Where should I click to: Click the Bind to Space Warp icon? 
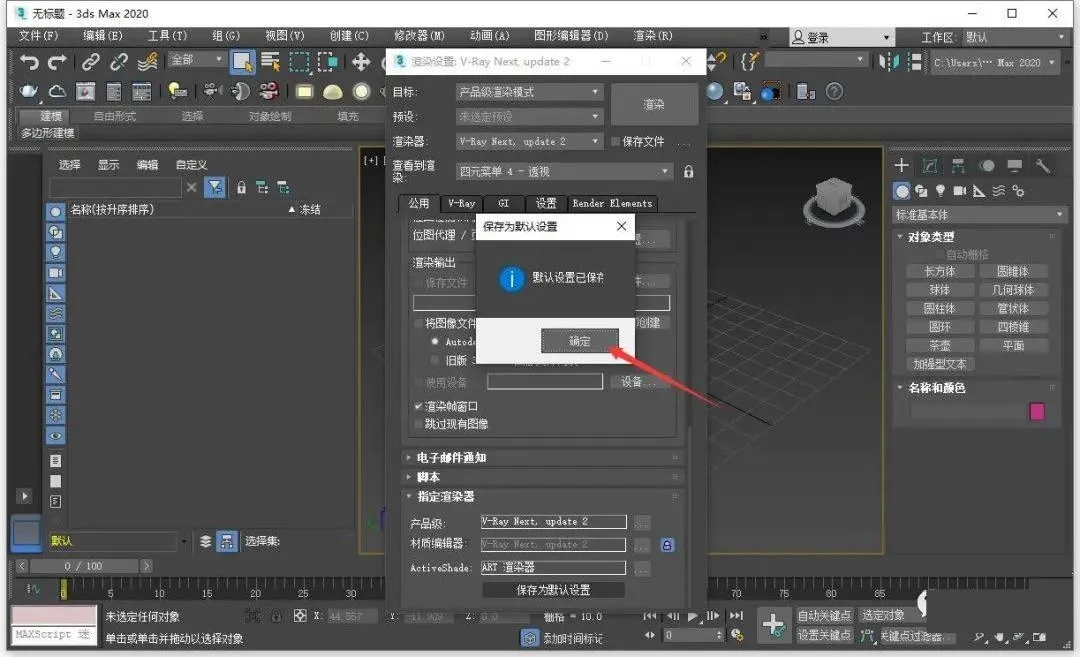pos(147,62)
